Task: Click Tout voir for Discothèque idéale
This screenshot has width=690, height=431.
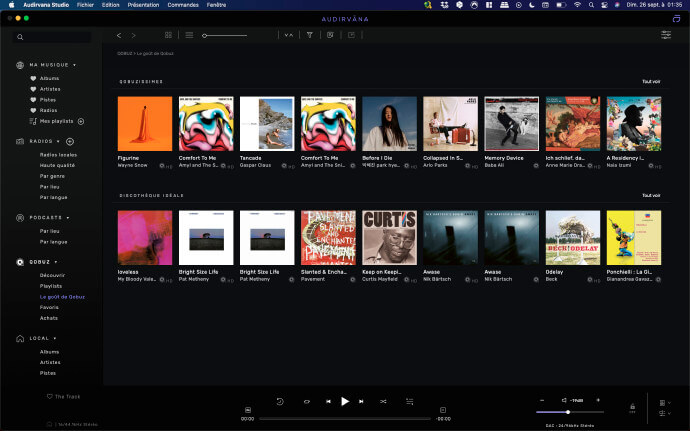Action: (x=651, y=195)
